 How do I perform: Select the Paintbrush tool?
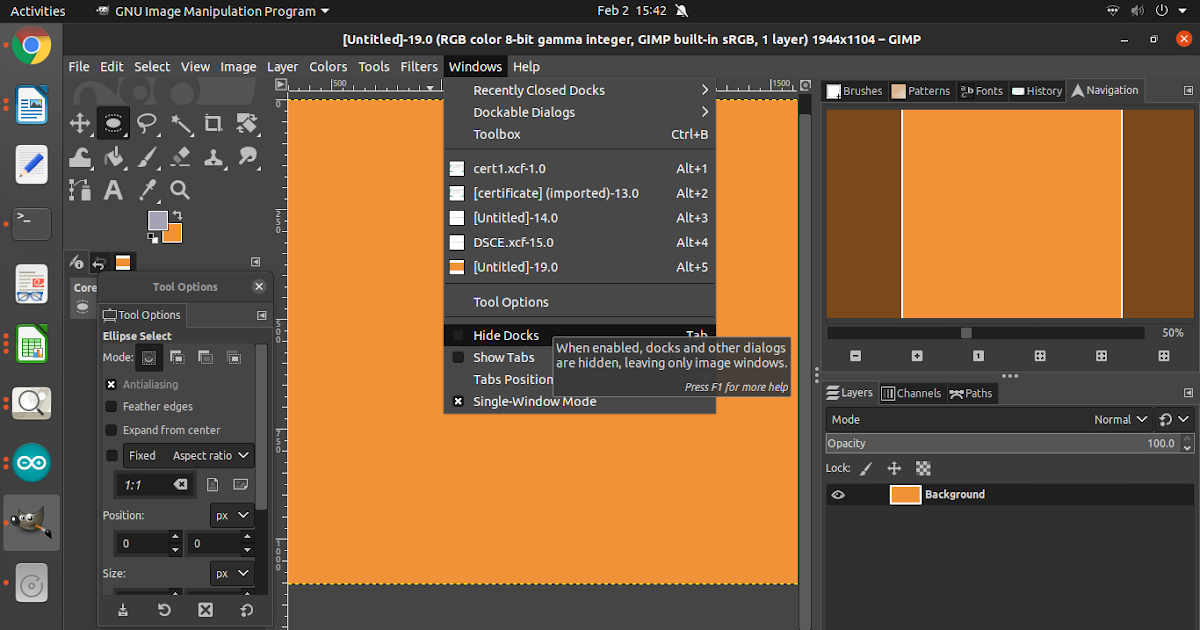pos(149,157)
